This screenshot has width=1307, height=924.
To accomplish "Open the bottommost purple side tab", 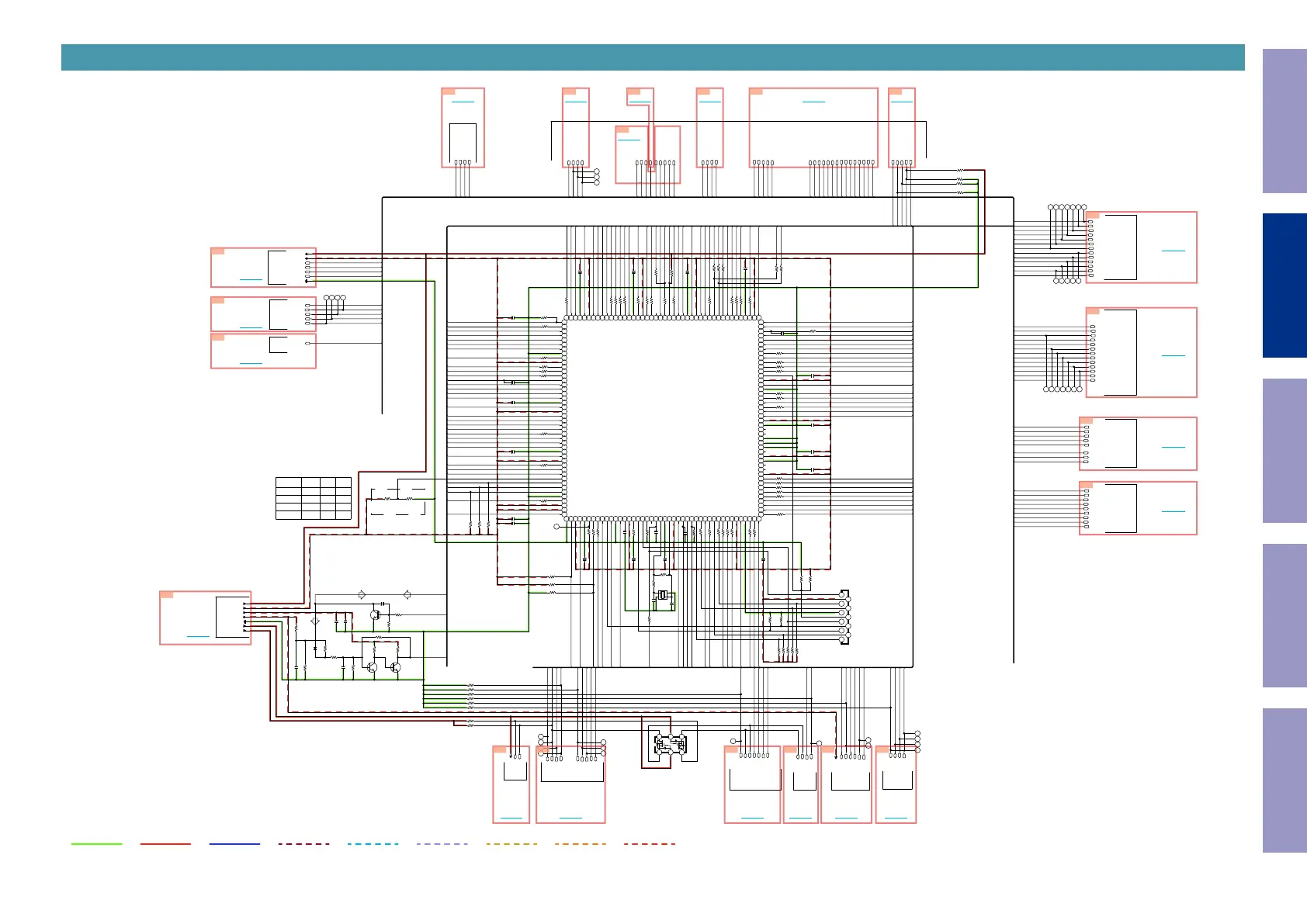I will pyautogui.click(x=1284, y=780).
